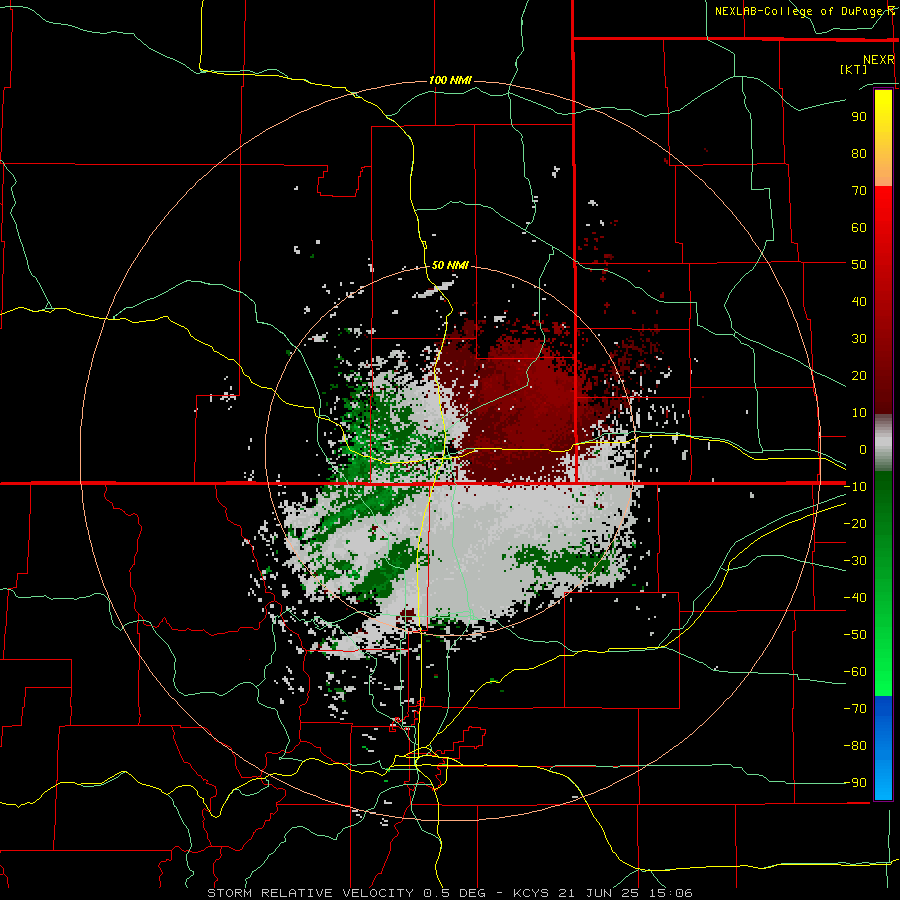This screenshot has width=900, height=900.
Task: Click the positive 40 scale value
Action: (x=859, y=301)
